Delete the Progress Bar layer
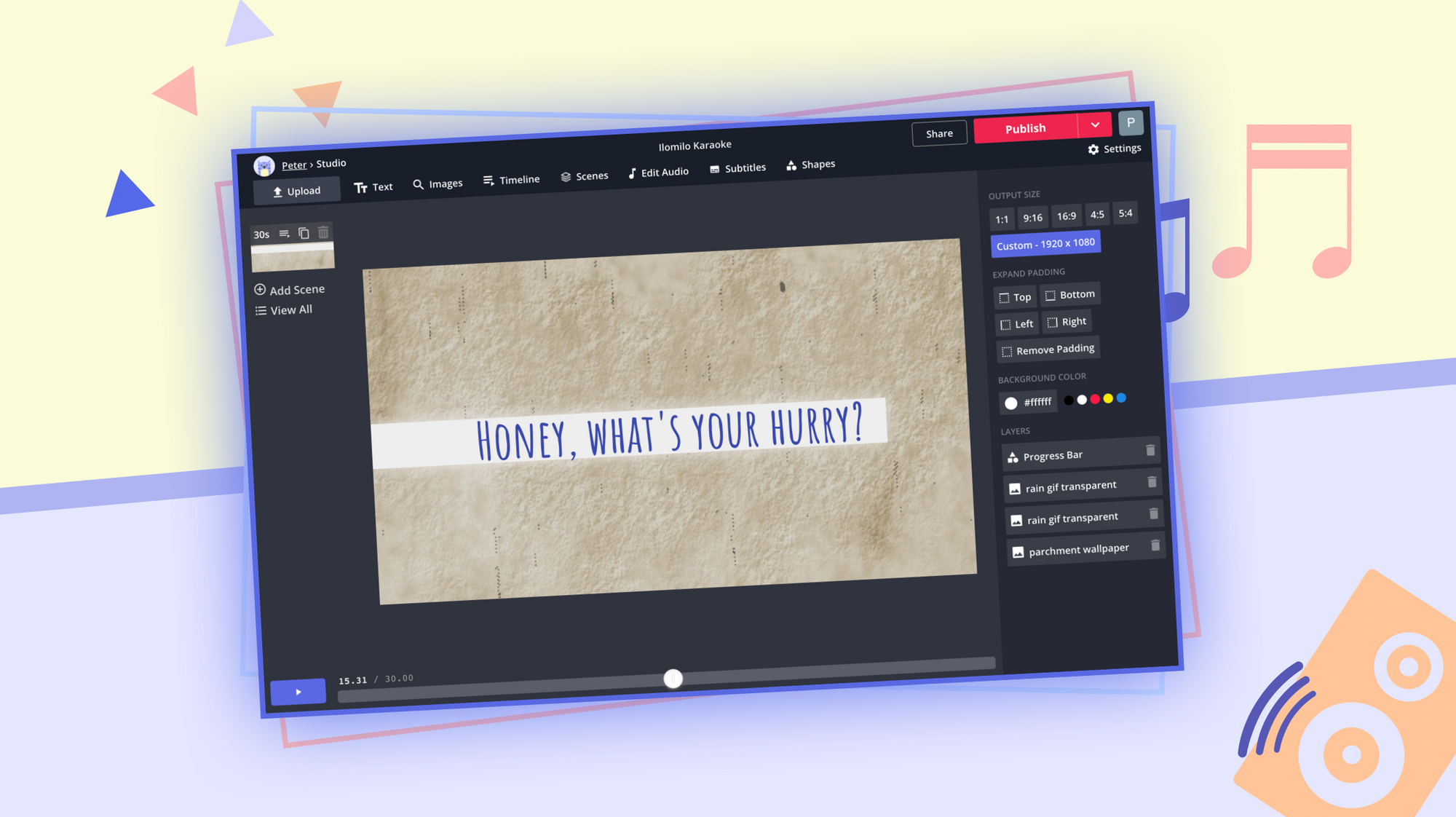The height and width of the screenshot is (817, 1456). pos(1151,451)
